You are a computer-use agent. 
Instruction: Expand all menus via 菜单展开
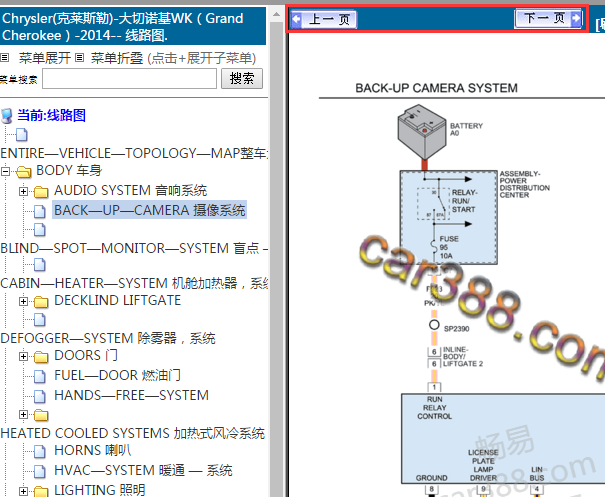point(45,58)
